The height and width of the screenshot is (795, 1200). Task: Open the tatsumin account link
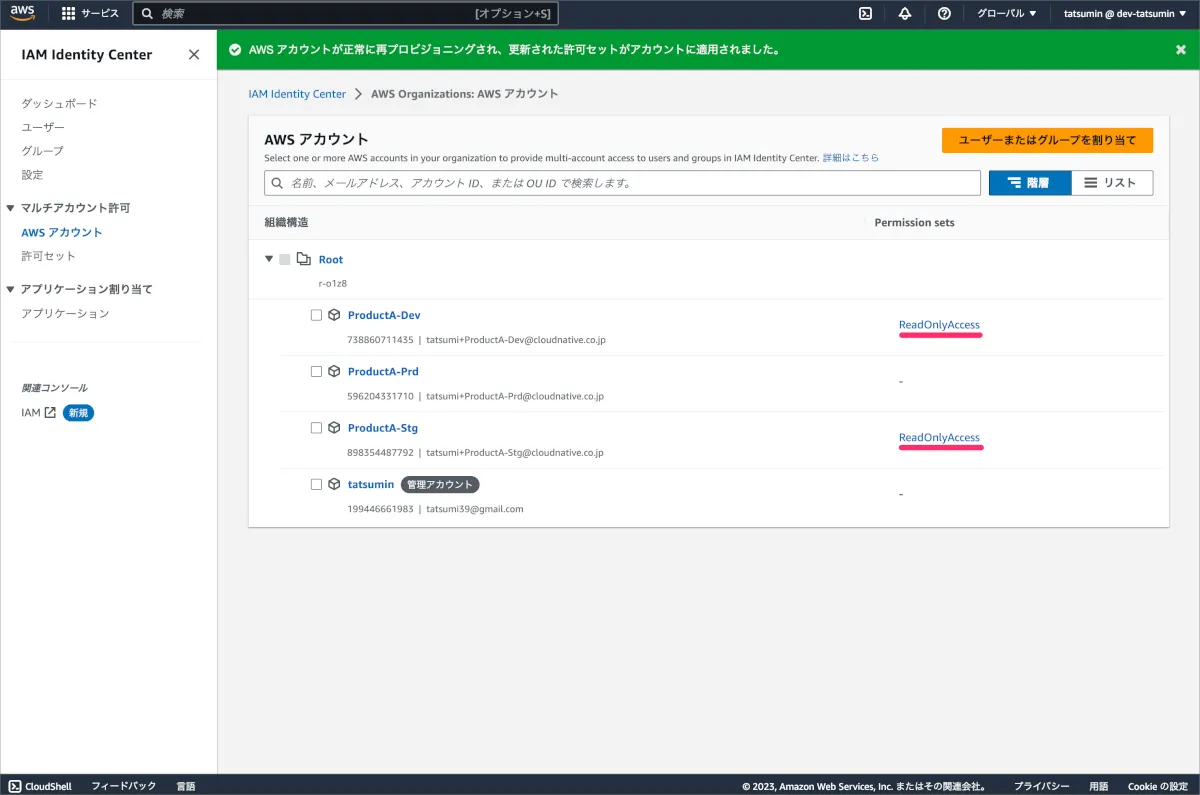tap(371, 484)
